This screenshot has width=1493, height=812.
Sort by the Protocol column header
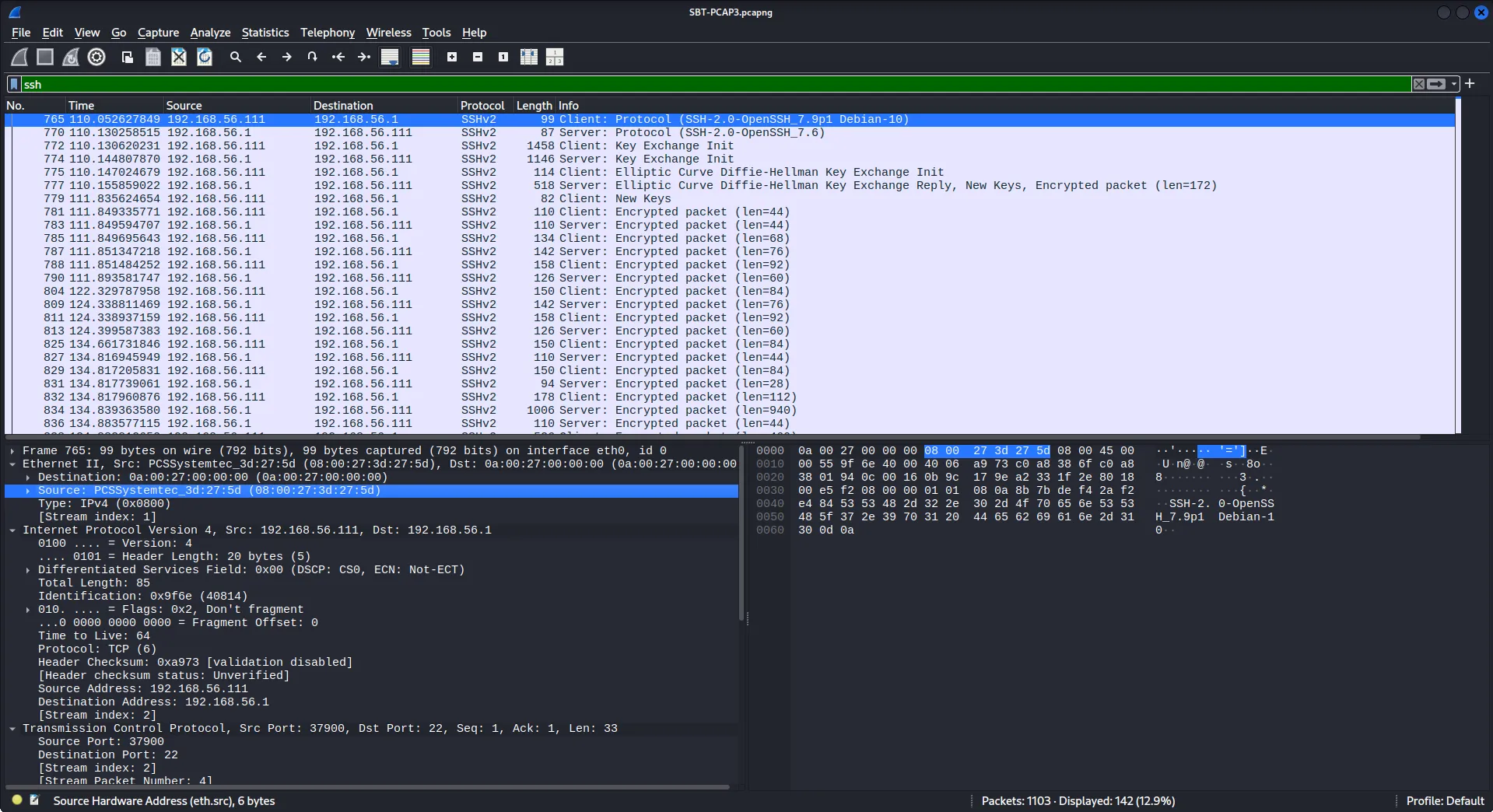click(x=485, y=106)
